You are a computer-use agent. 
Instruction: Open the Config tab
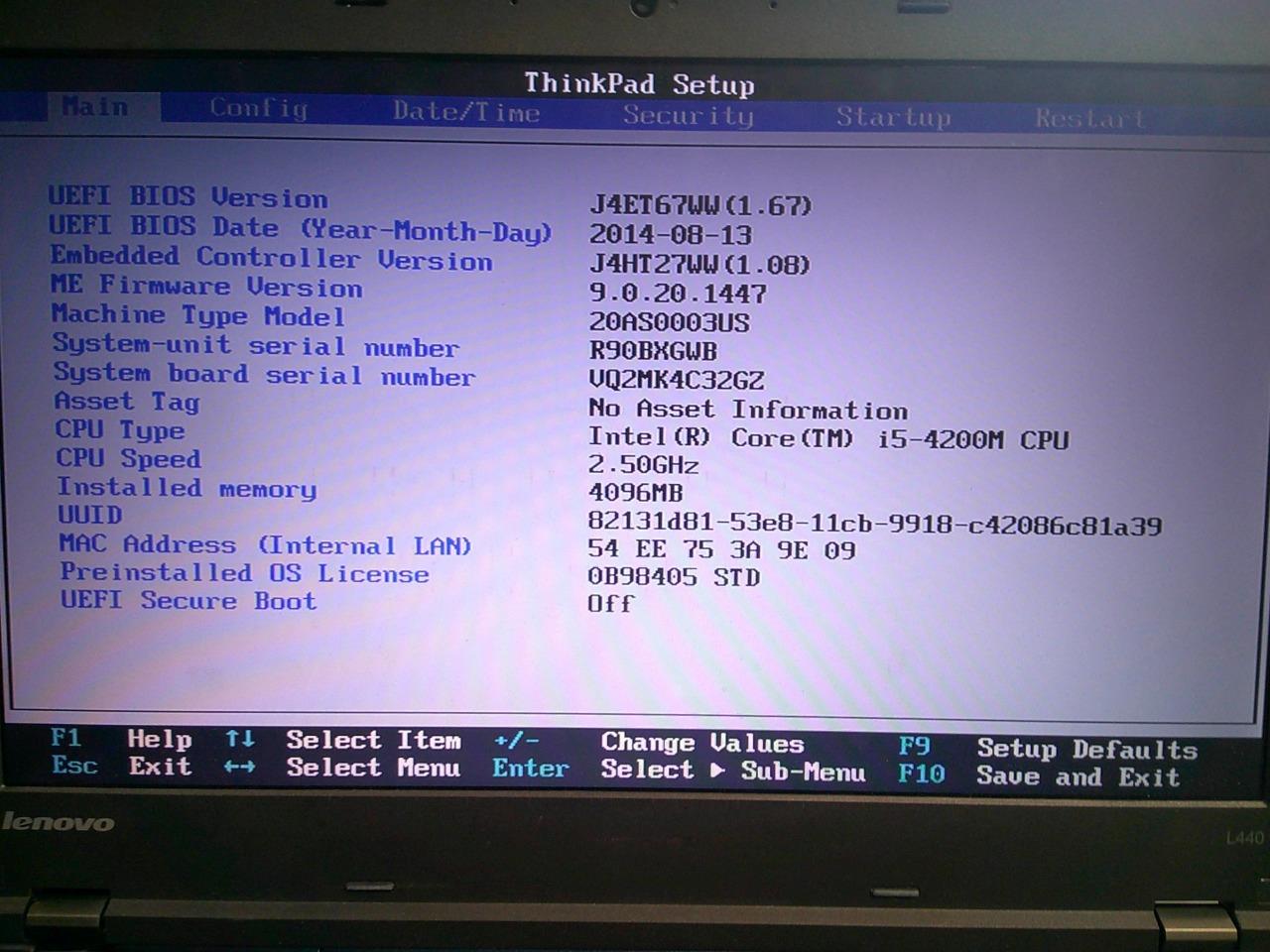[x=259, y=108]
